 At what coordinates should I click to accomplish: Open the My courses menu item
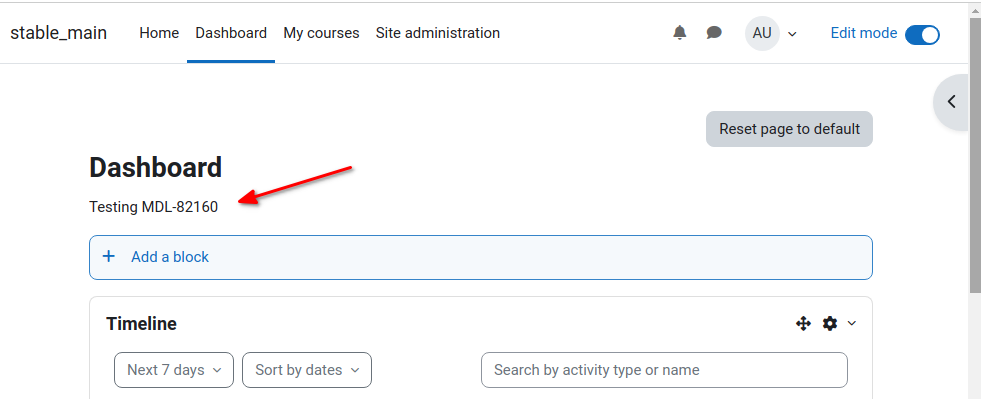coord(322,33)
